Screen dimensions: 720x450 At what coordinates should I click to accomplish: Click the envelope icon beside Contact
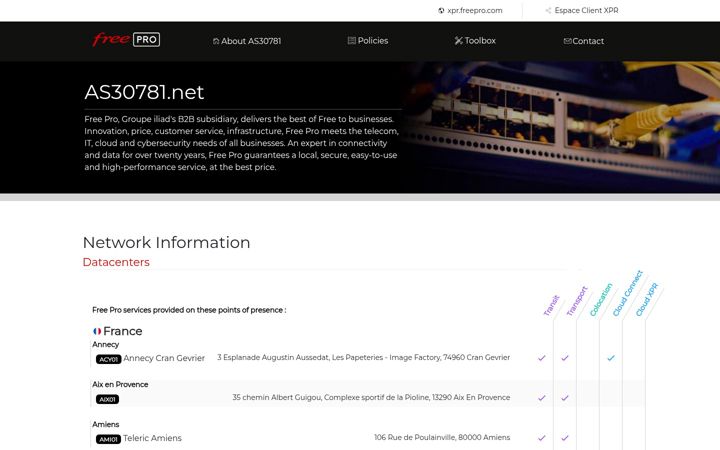[568, 41]
